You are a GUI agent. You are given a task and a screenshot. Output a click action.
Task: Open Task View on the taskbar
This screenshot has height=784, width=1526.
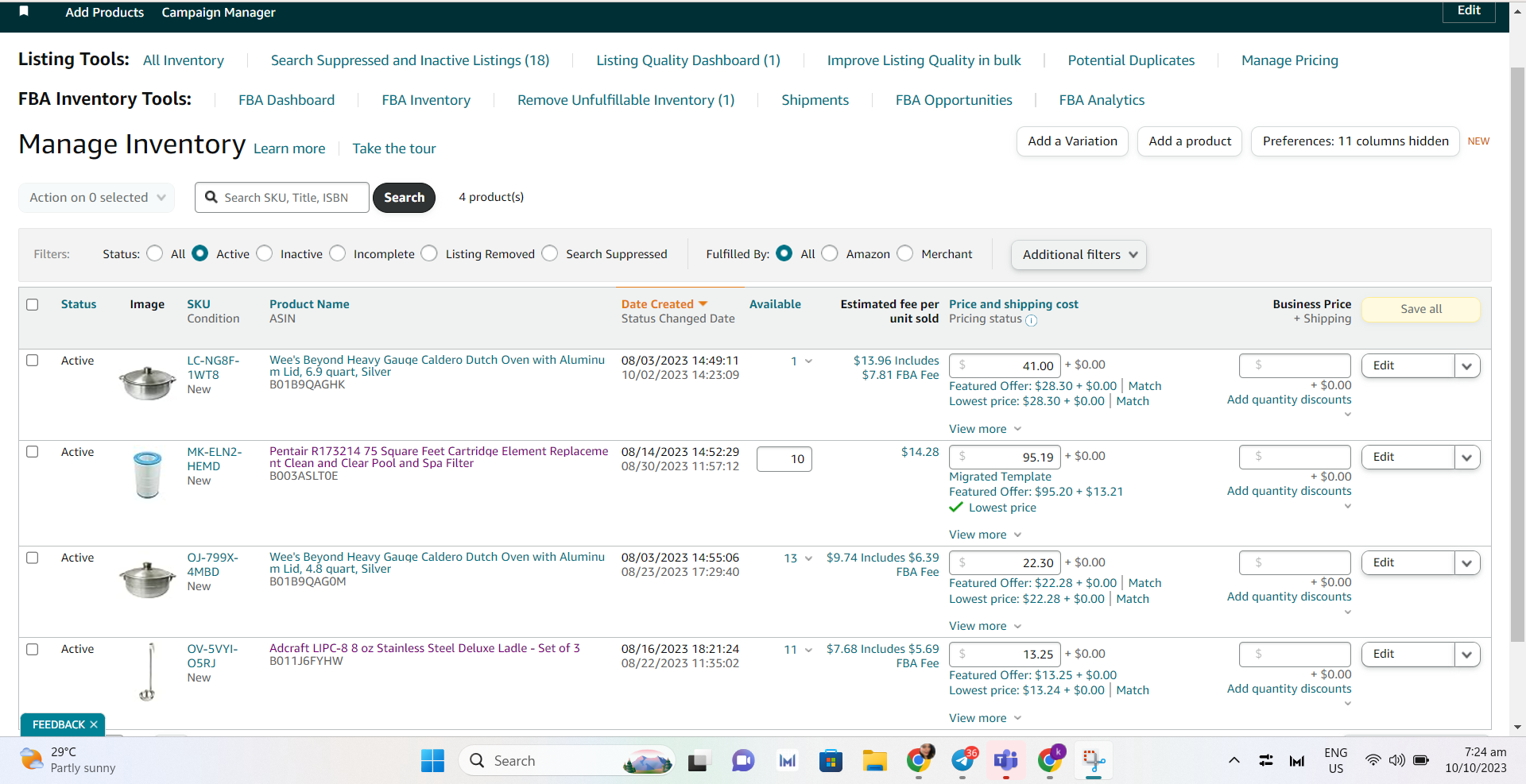(698, 761)
